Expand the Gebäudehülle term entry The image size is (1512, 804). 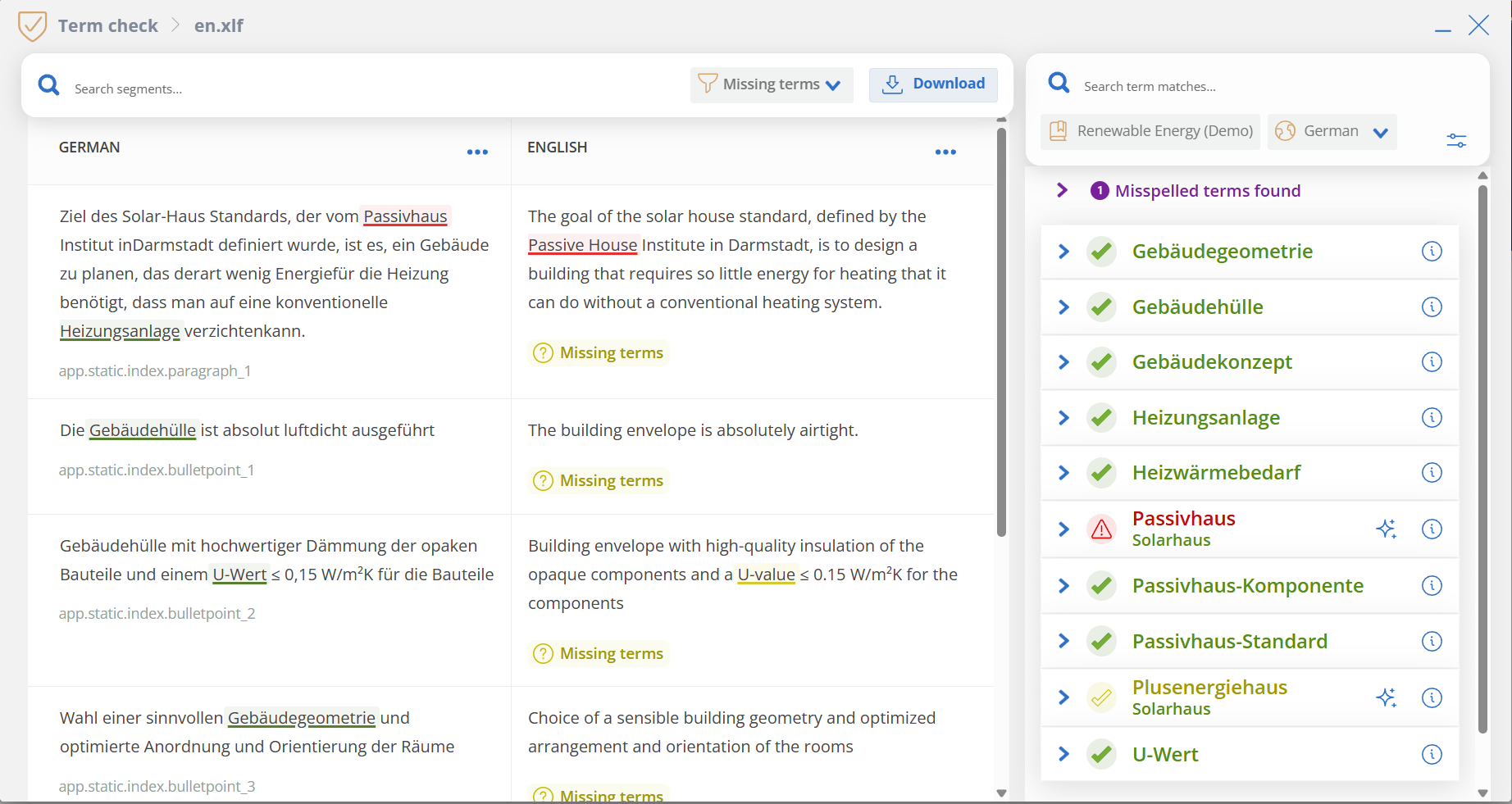pos(1063,307)
